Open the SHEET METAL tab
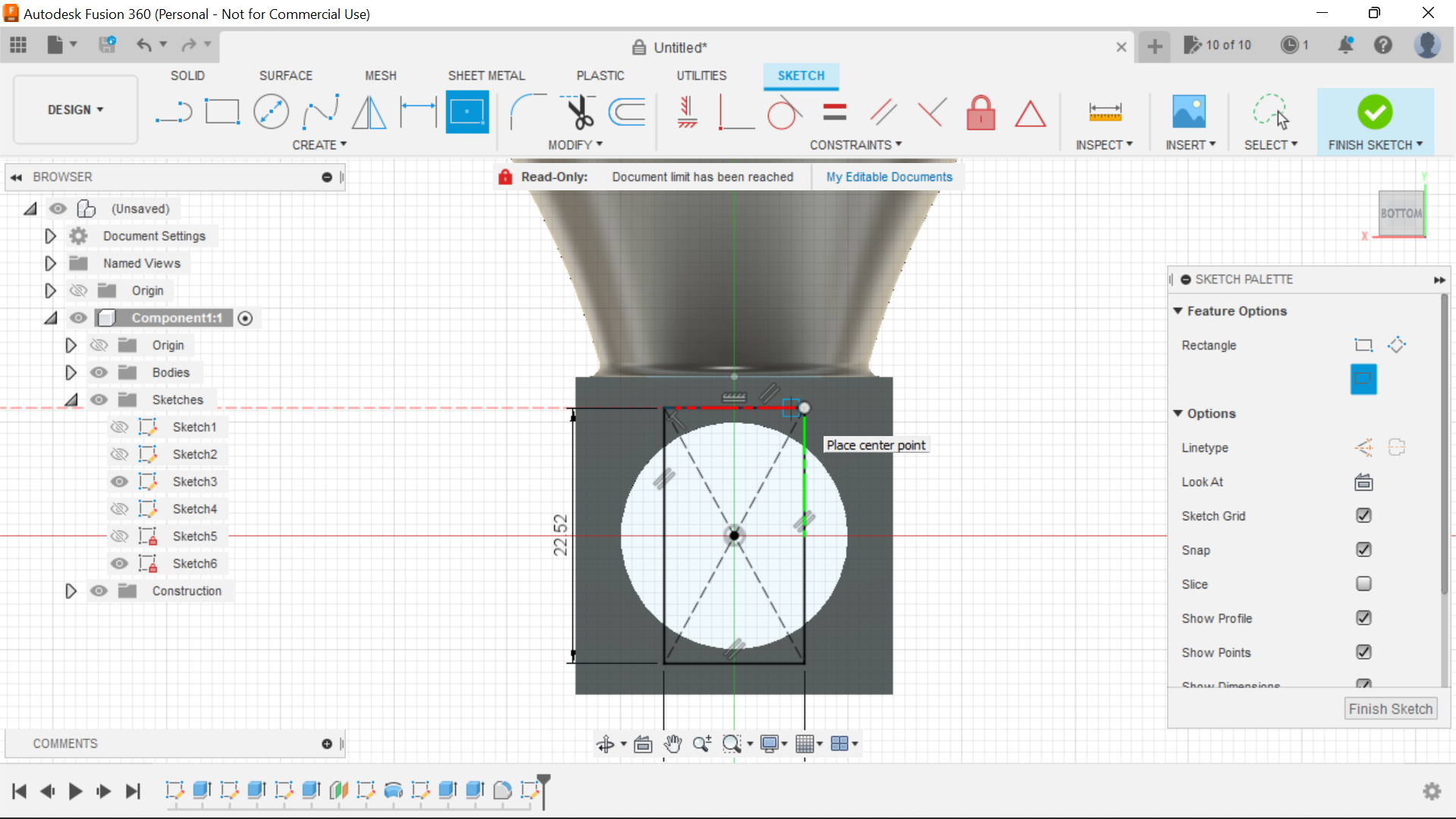 [x=486, y=75]
